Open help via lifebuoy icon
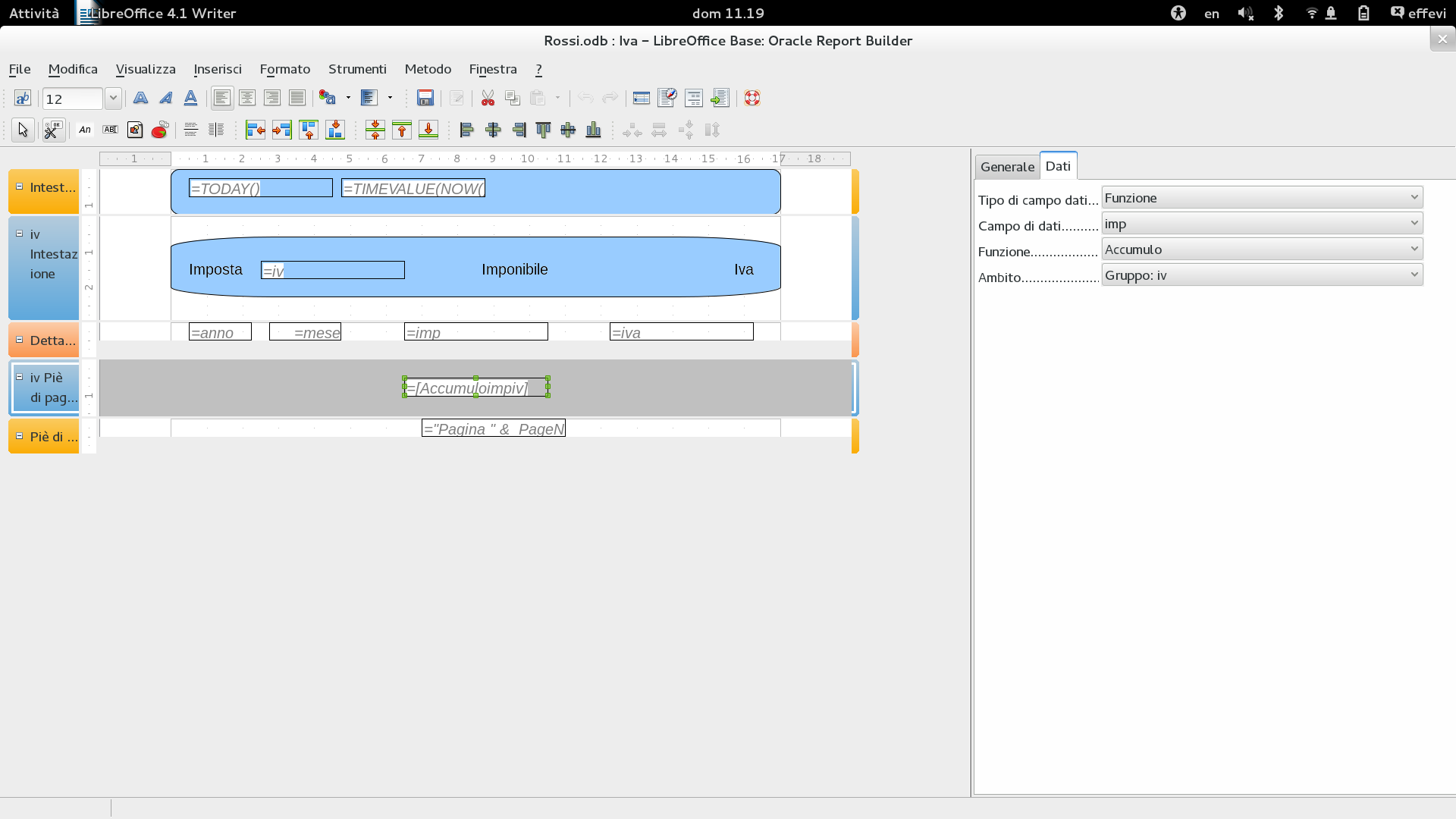The width and height of the screenshot is (1456, 819). pos(752,98)
